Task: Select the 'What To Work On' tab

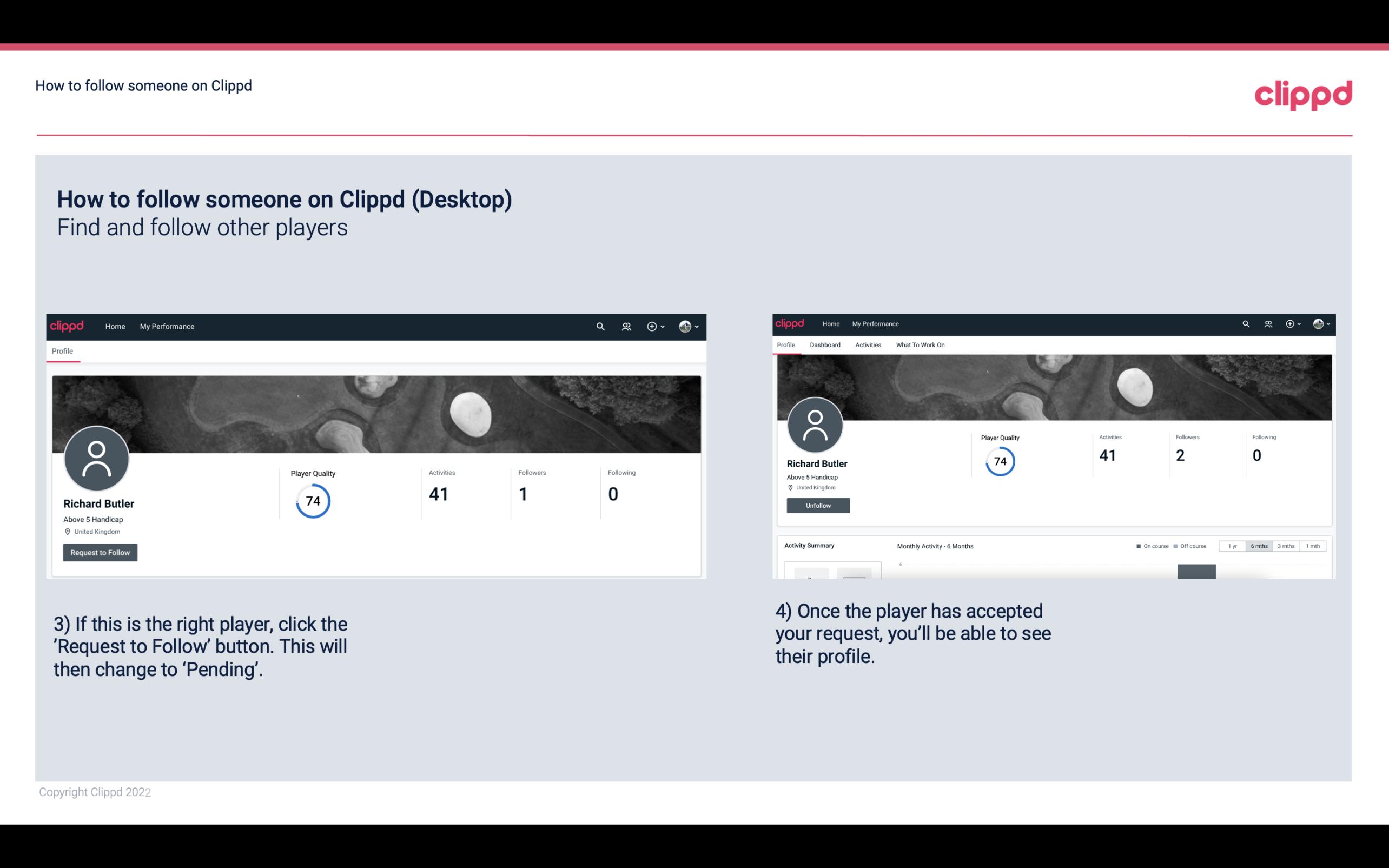Action: [920, 345]
